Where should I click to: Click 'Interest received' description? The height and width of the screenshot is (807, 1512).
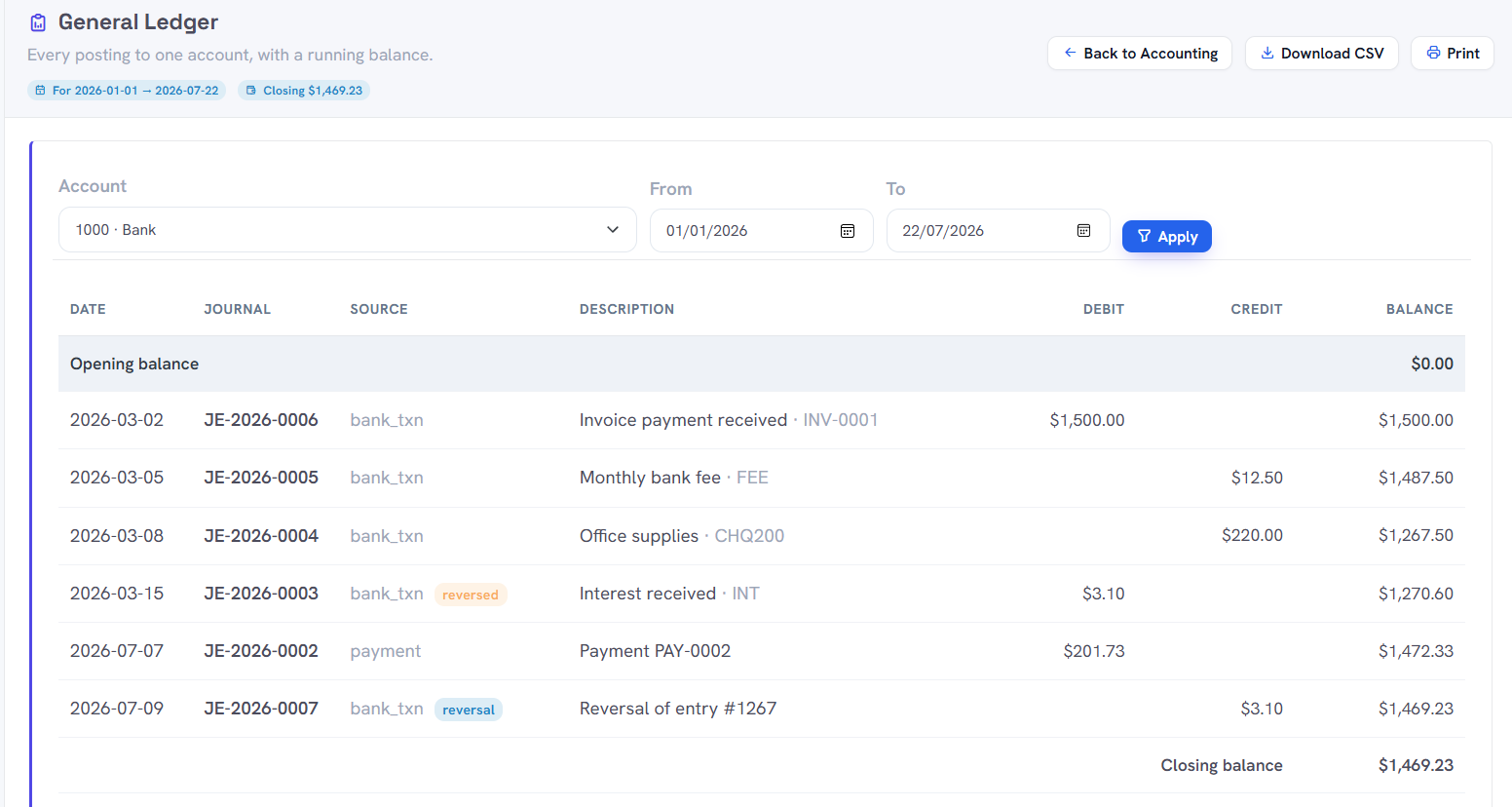648,594
